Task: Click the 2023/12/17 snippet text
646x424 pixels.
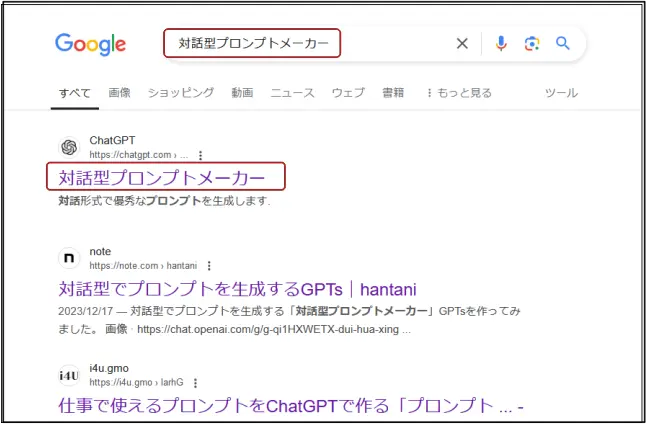Action: (289, 320)
